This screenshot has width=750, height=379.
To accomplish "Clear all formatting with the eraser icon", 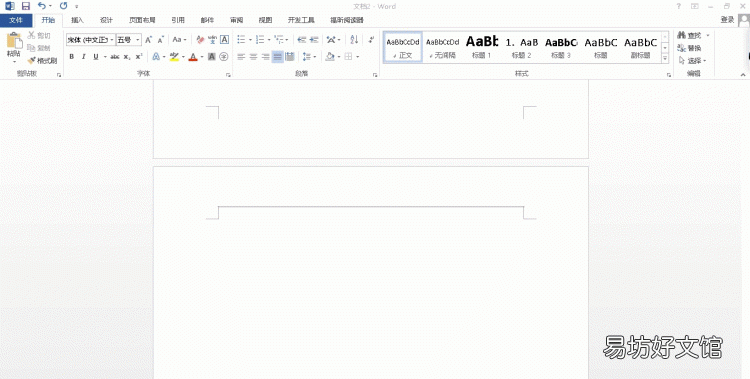I will point(200,40).
